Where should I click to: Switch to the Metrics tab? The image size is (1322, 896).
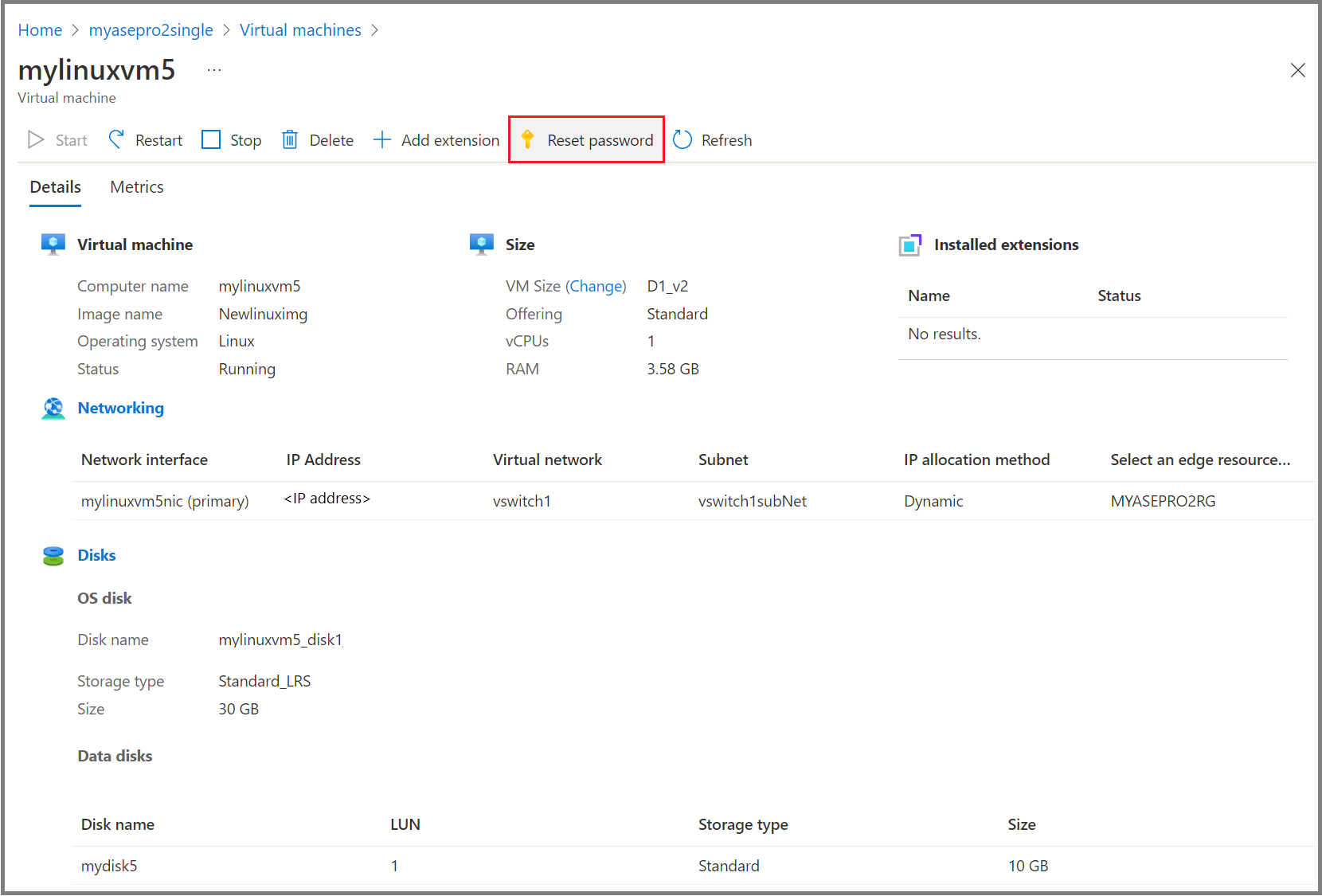pos(136,186)
